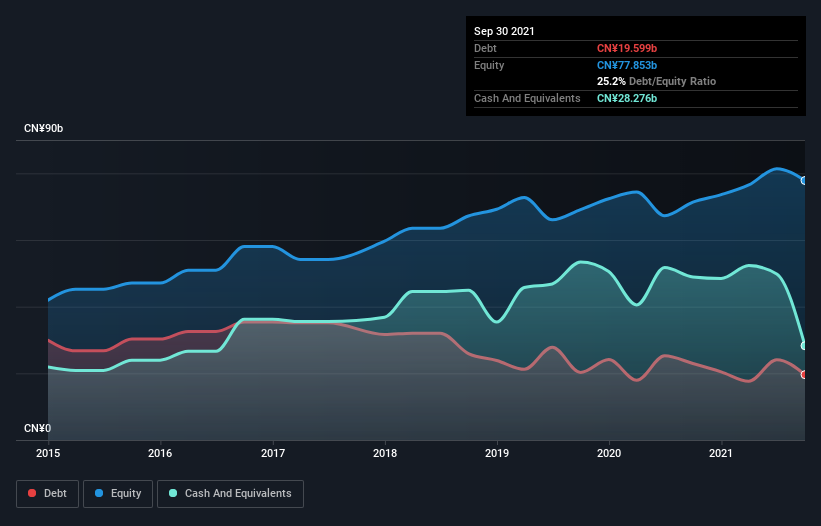
Task: Click the CN¥28.276b cash value
Action: [627, 98]
